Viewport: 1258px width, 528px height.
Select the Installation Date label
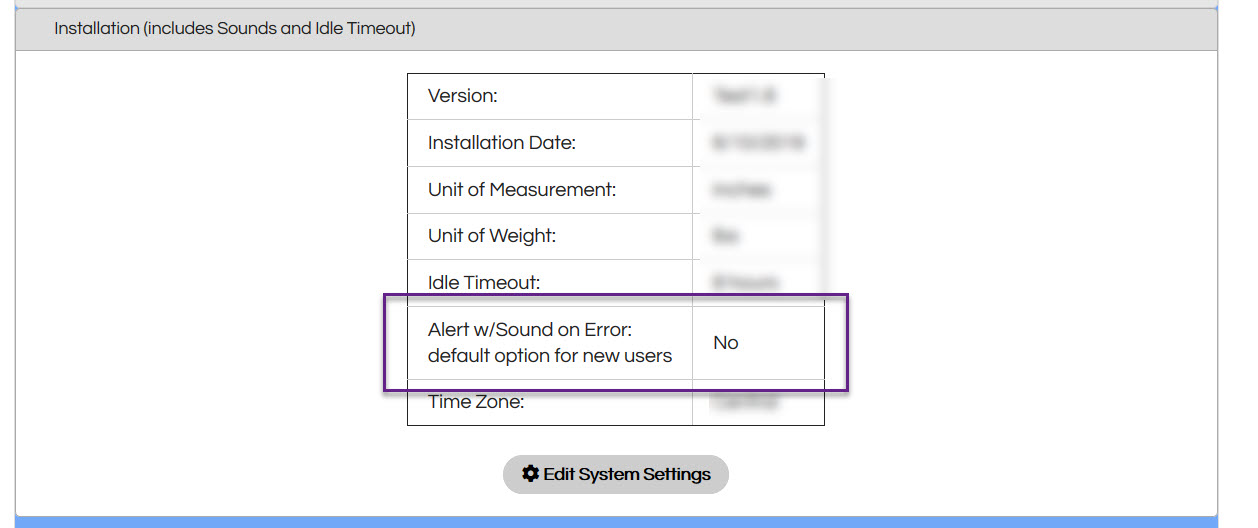tap(502, 143)
